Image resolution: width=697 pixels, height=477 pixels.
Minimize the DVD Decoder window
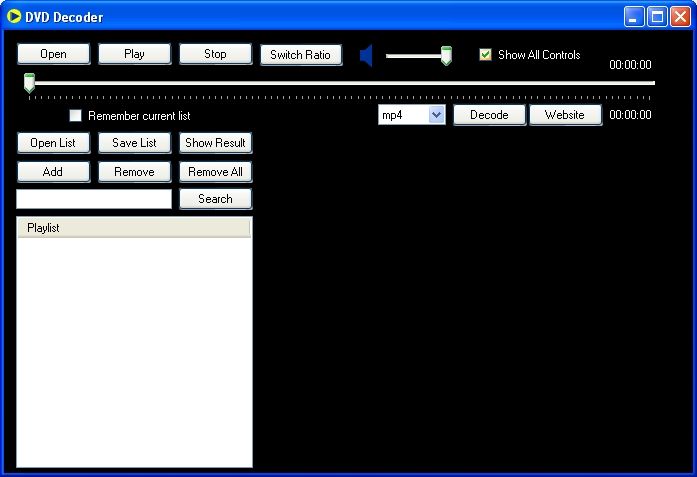(x=634, y=17)
